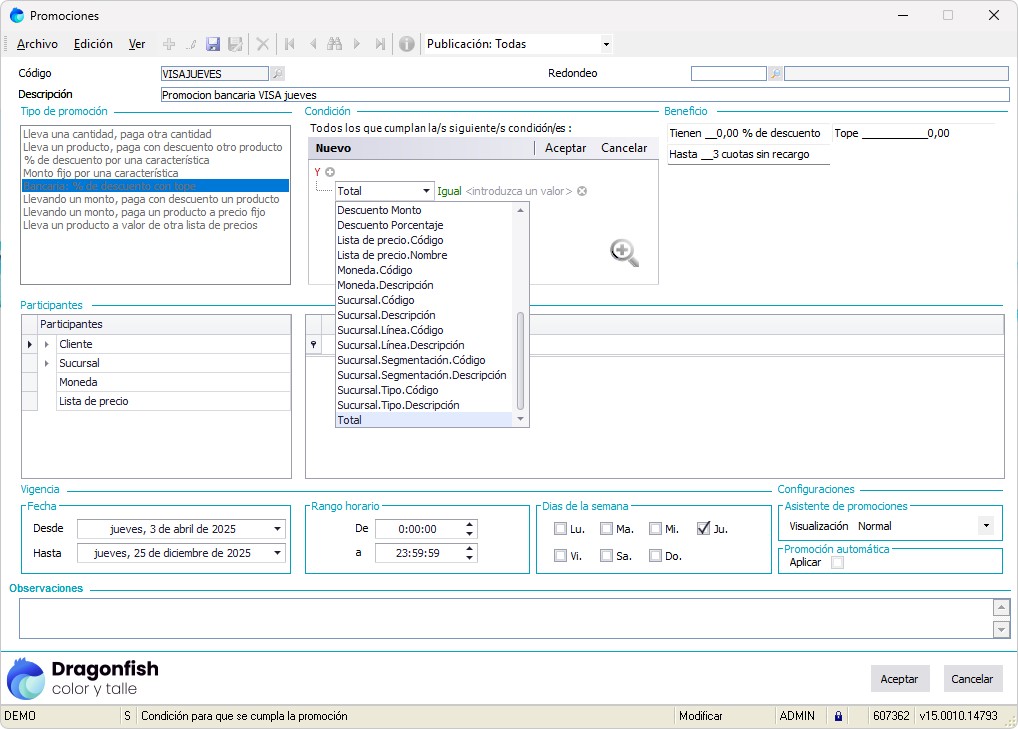Click the lookup icon next to Redondeo field
This screenshot has height=729, width=1018.
tap(775, 73)
